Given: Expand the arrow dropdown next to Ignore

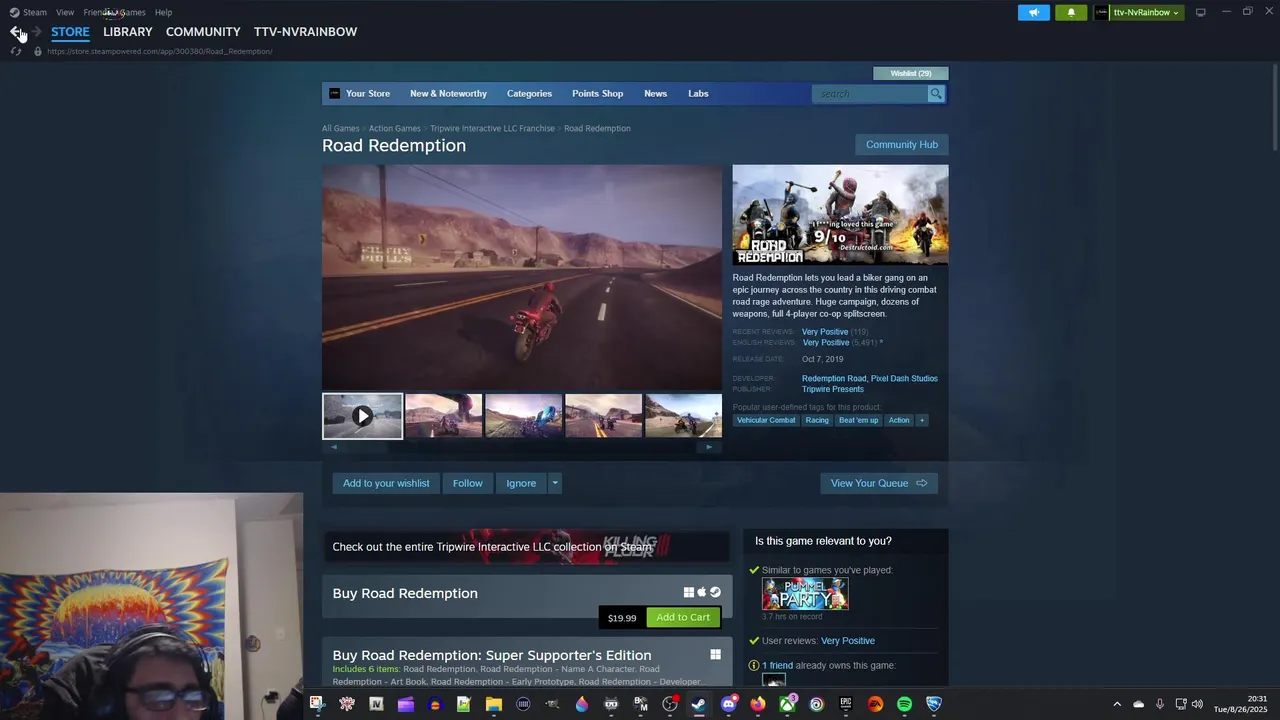Looking at the screenshot, I should coord(555,483).
